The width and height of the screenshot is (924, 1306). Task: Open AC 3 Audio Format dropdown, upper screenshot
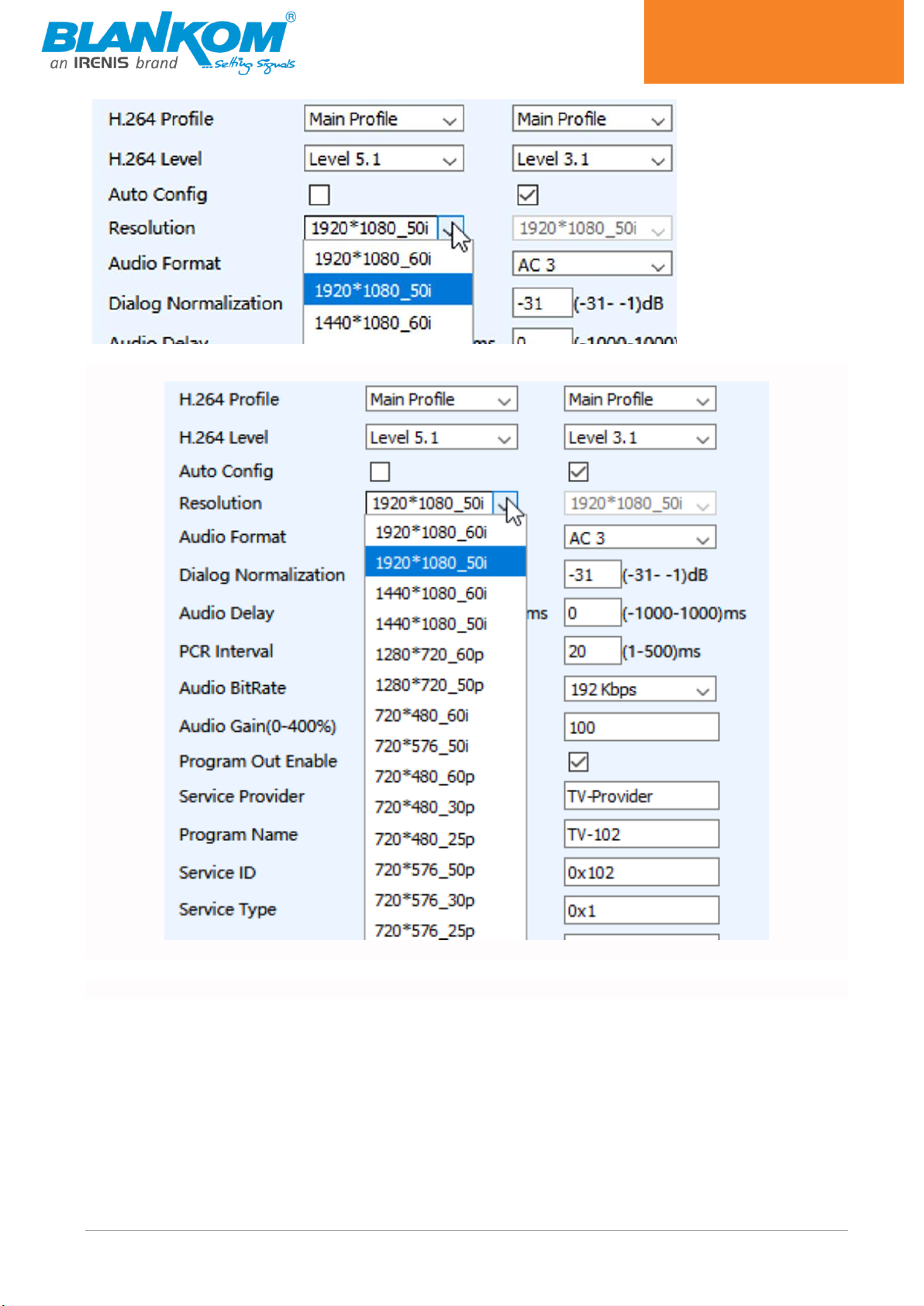(x=592, y=265)
